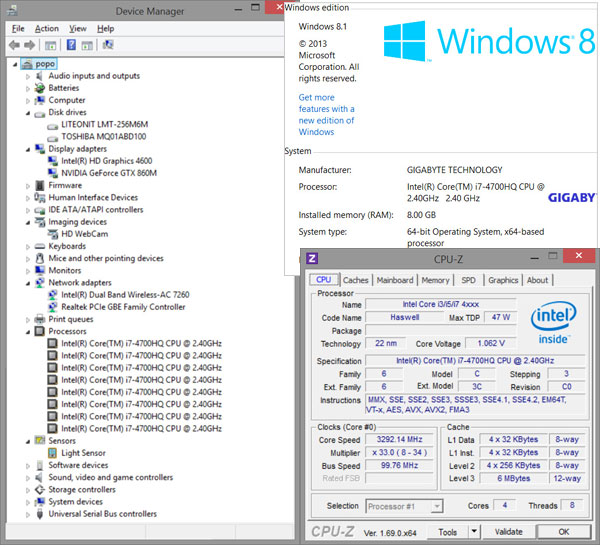Click the Code Name Haswell value
Image resolution: width=600 pixels, height=547 pixels.
tap(404, 317)
